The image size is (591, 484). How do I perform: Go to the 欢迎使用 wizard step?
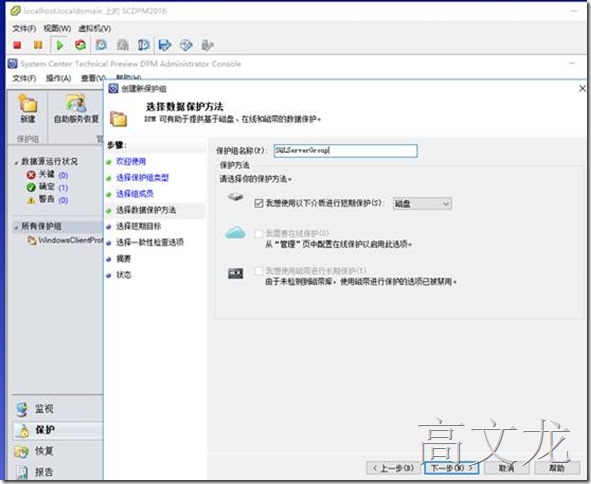click(131, 161)
